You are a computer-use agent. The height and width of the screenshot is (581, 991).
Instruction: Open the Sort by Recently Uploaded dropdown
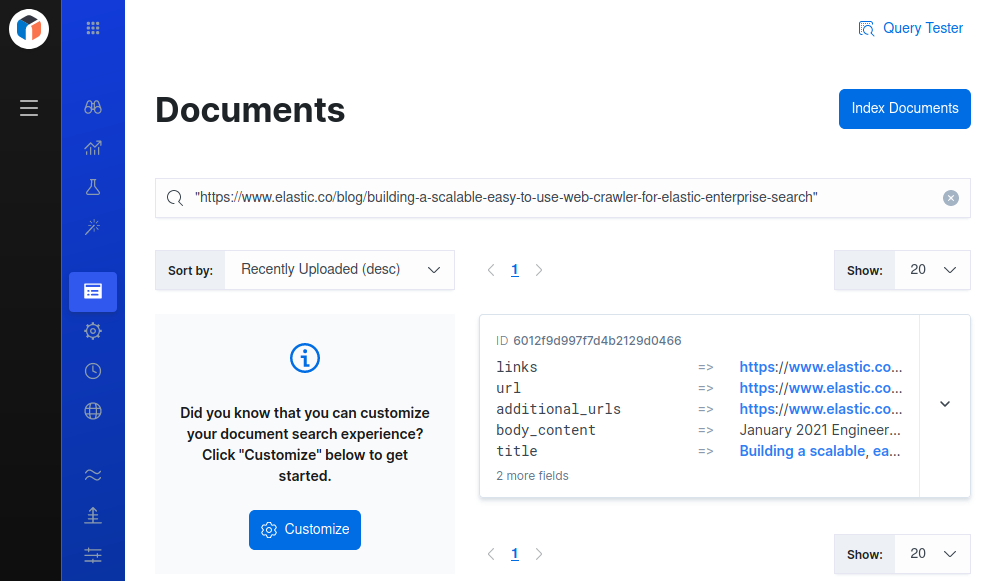point(339,270)
